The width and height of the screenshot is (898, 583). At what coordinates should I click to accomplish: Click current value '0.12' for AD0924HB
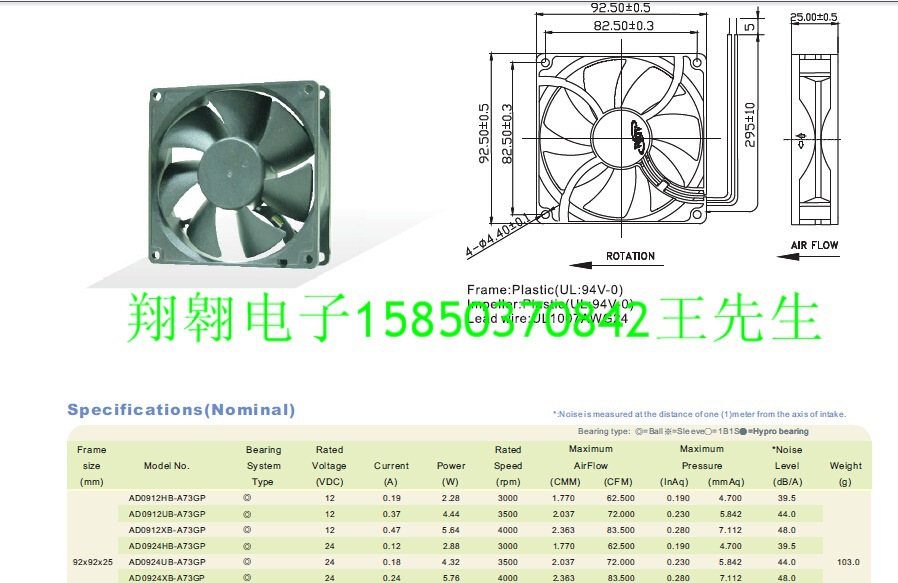tap(392, 546)
